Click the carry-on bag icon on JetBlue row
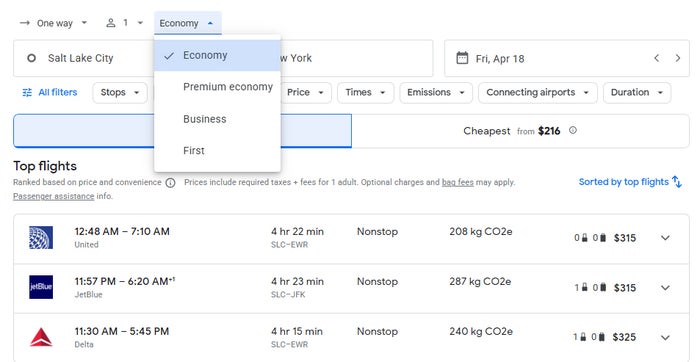Image resolution: width=700 pixels, height=362 pixels. tap(584, 287)
